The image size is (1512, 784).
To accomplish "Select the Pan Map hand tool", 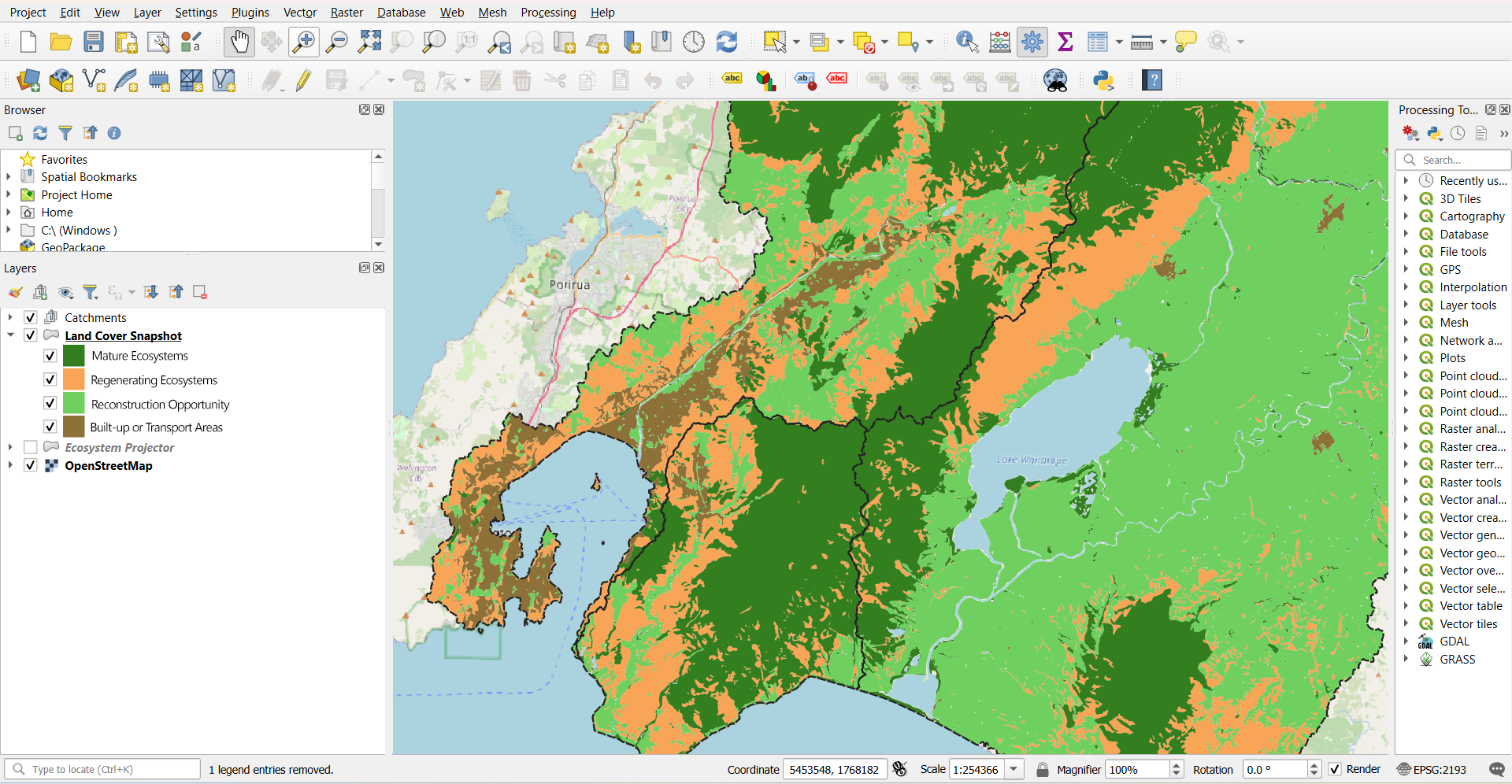I will click(x=239, y=42).
